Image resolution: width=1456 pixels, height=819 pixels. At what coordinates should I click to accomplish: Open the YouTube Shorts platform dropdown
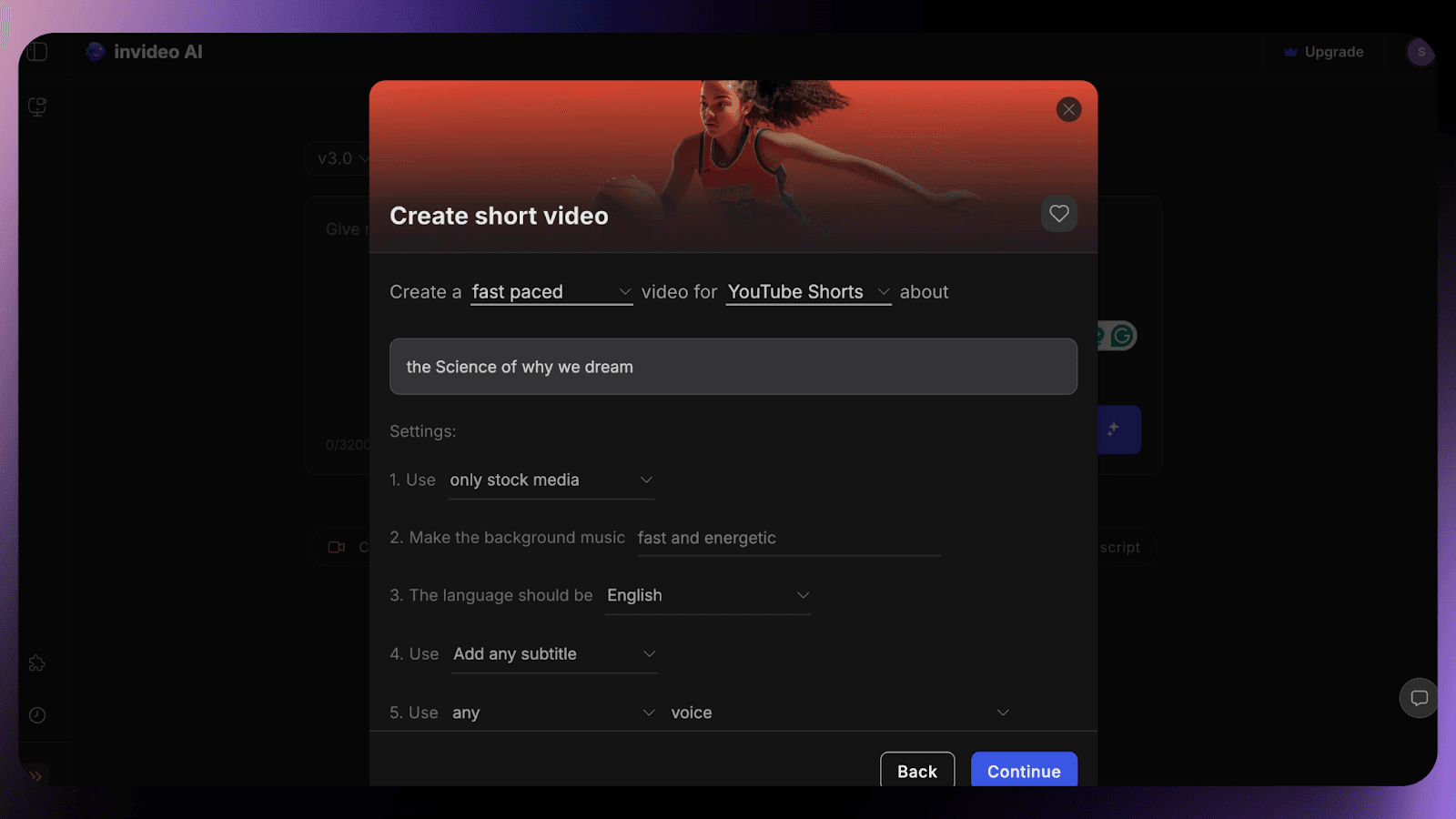pos(808,292)
